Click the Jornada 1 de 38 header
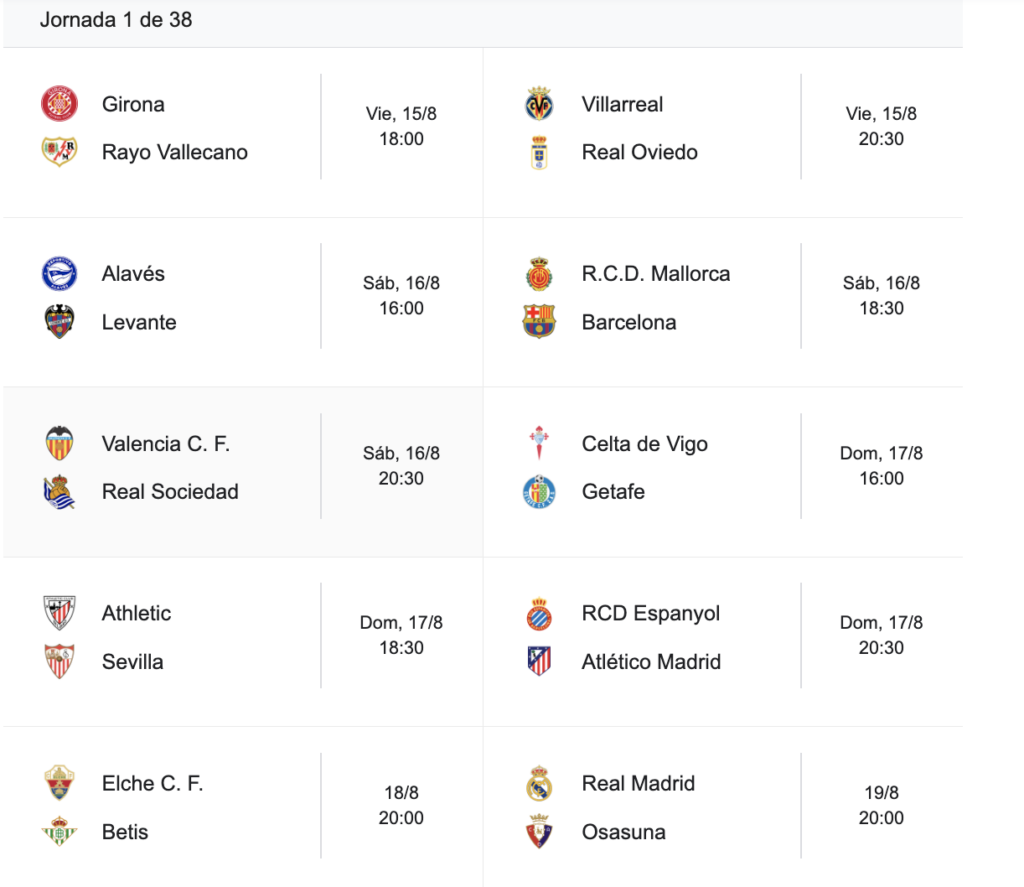This screenshot has height=887, width=1024. pos(116,20)
